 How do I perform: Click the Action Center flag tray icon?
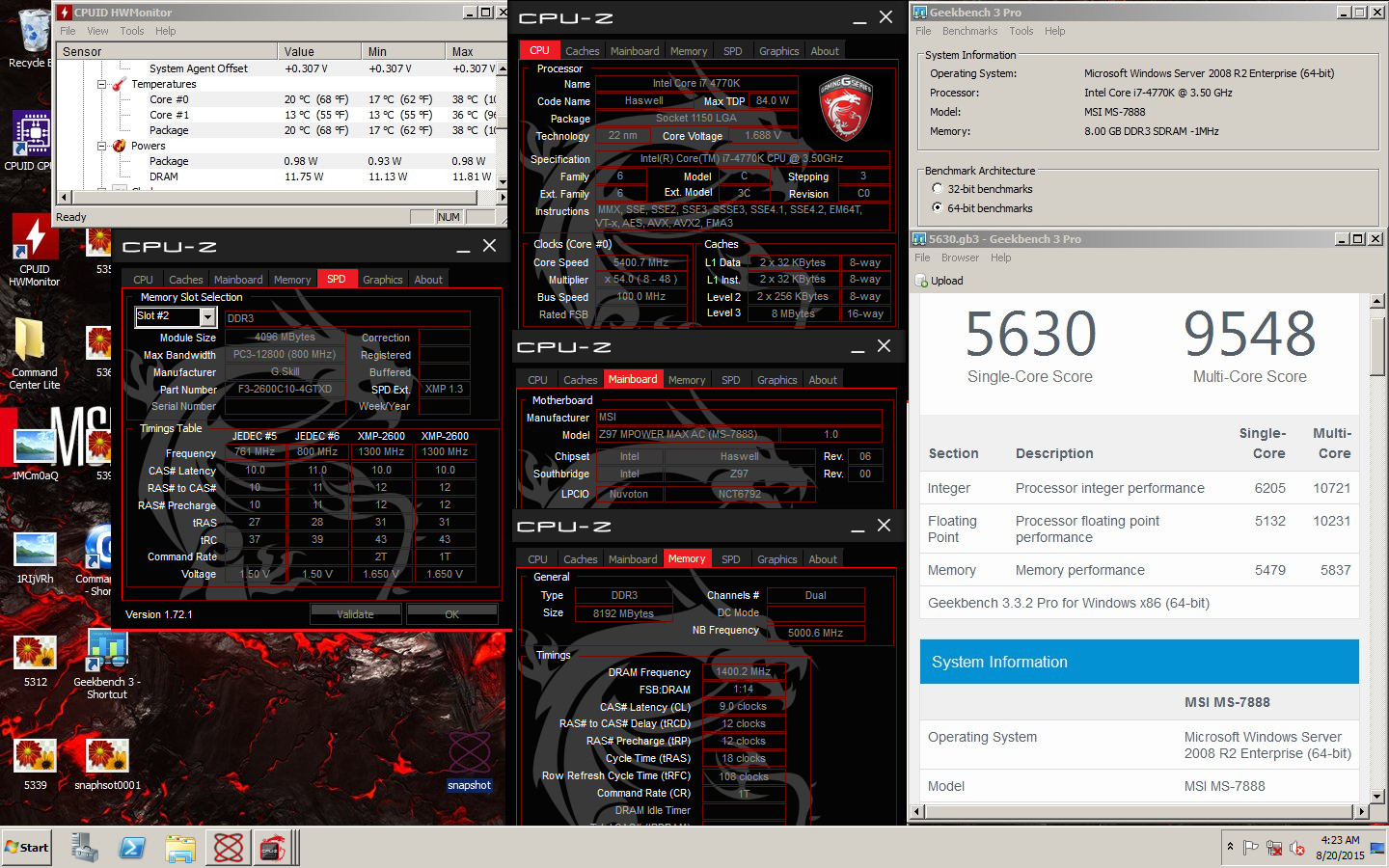coord(1251,848)
